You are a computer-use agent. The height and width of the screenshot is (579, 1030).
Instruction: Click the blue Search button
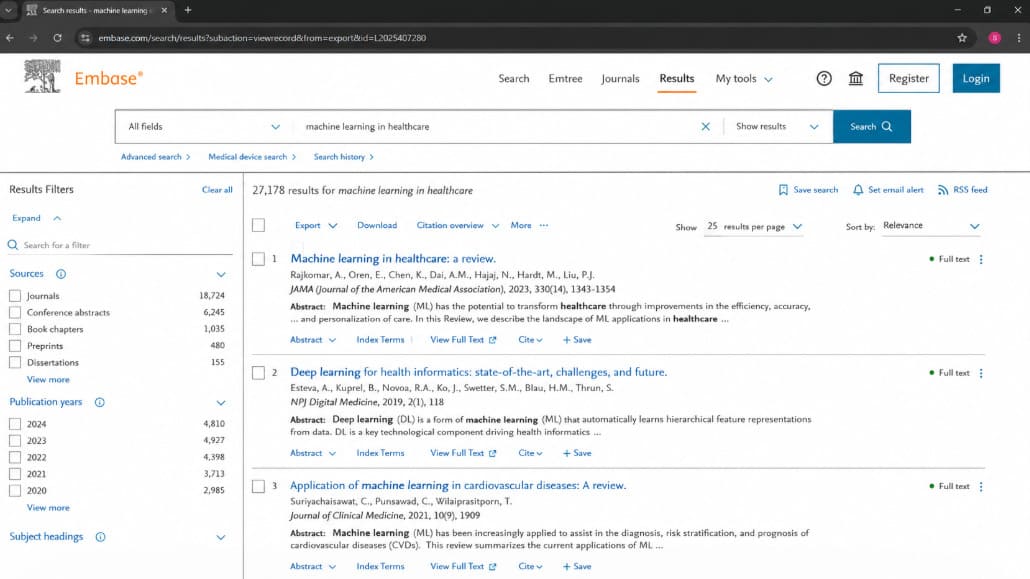click(872, 126)
